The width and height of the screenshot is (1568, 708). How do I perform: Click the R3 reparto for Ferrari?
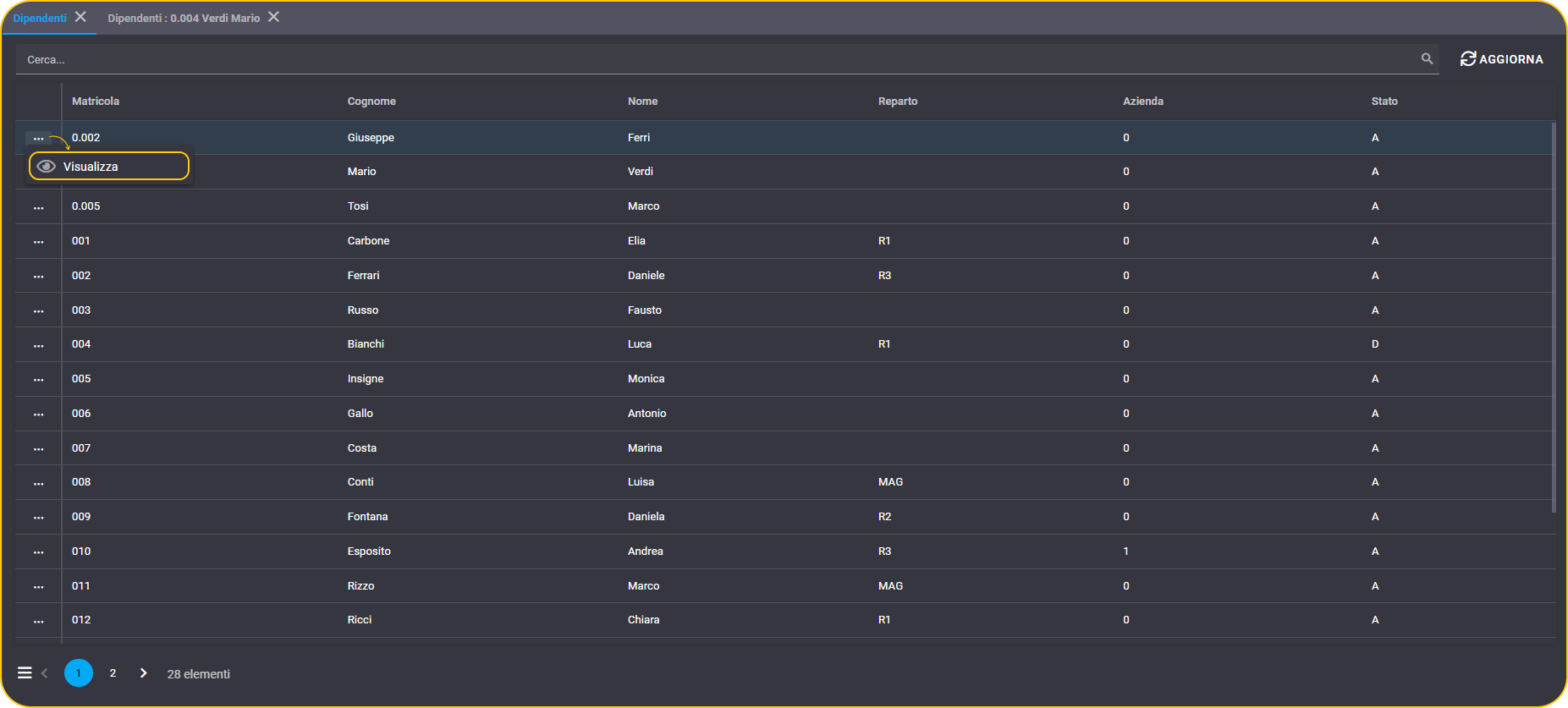pos(885,276)
